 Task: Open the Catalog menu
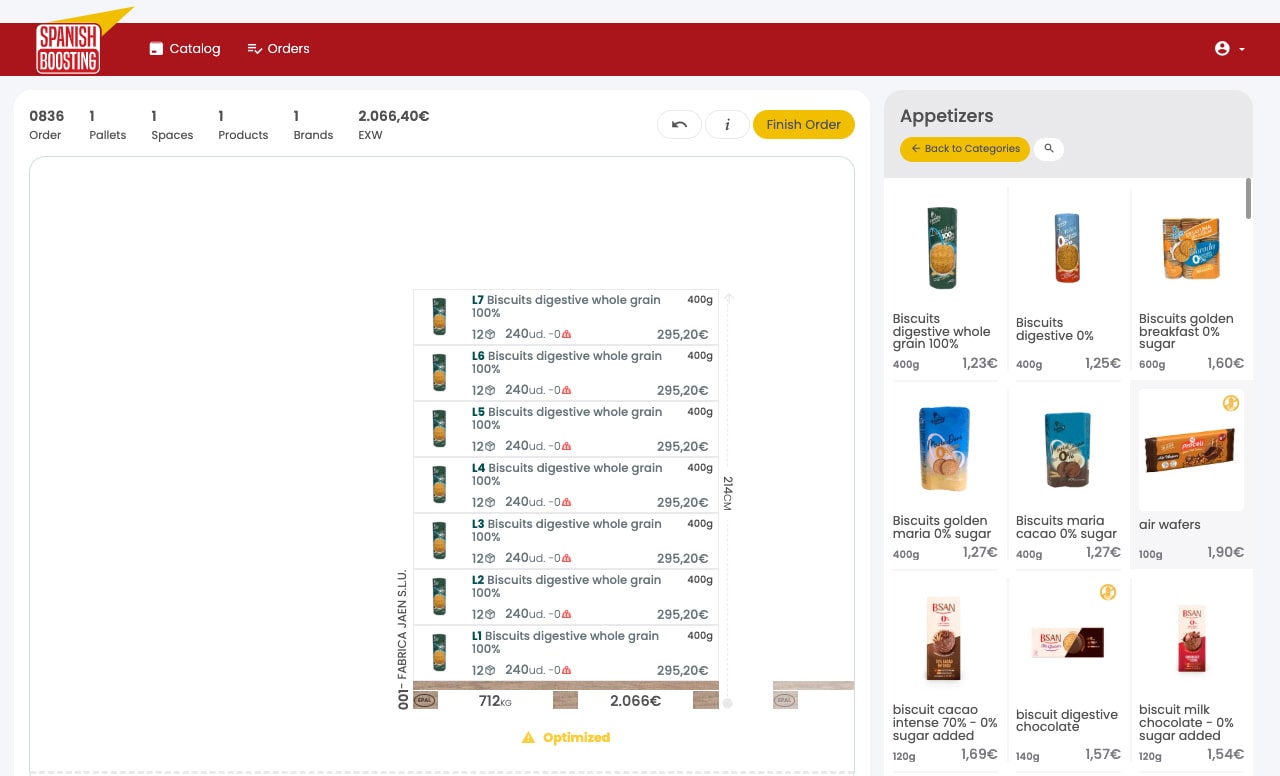(185, 48)
